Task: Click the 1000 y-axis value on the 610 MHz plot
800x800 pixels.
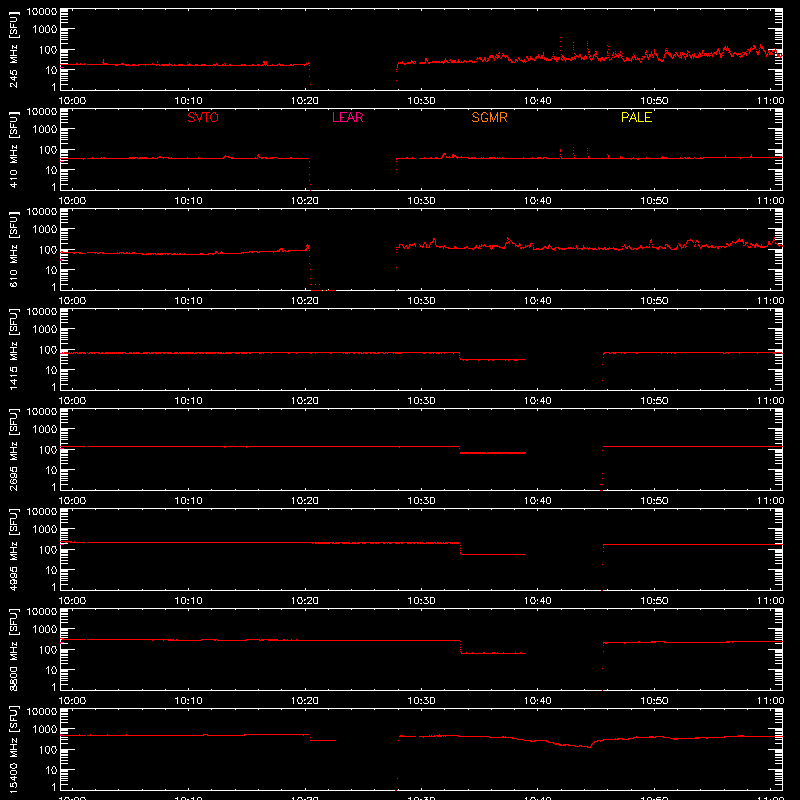Action: (45, 230)
